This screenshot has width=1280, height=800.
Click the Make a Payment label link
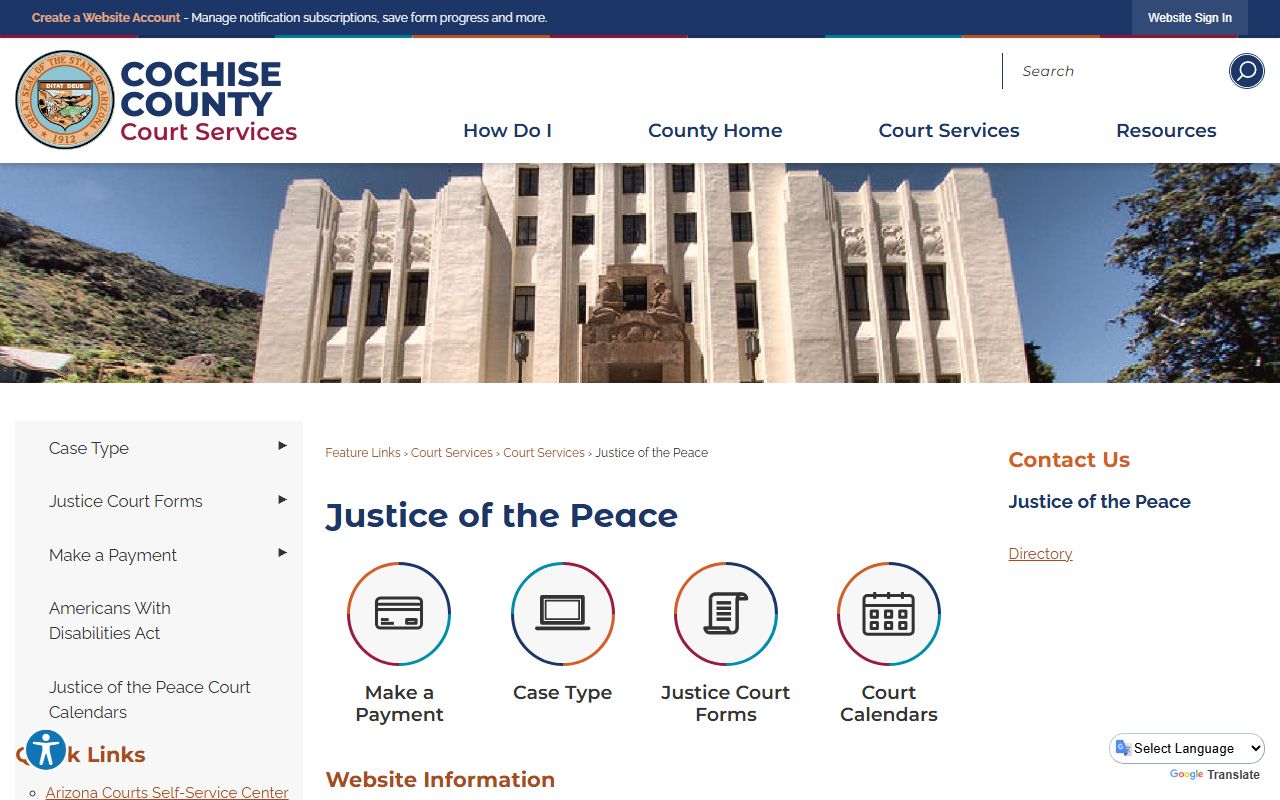(399, 703)
